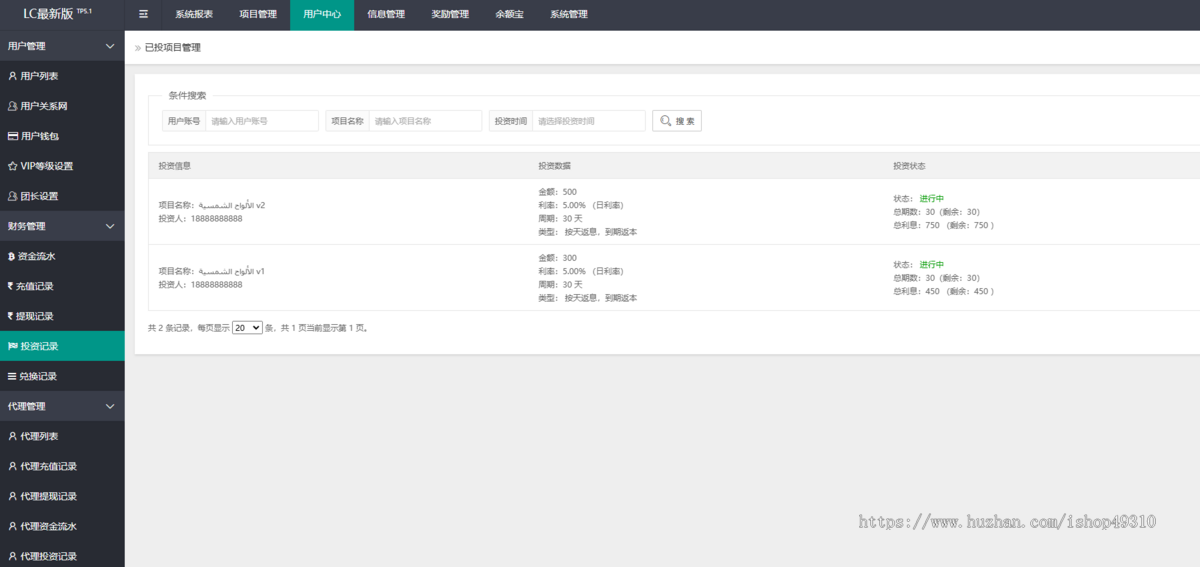Viewport: 1200px width, 567px height.
Task: Click the bitcoin icon beside 资金流水
Action: point(11,256)
